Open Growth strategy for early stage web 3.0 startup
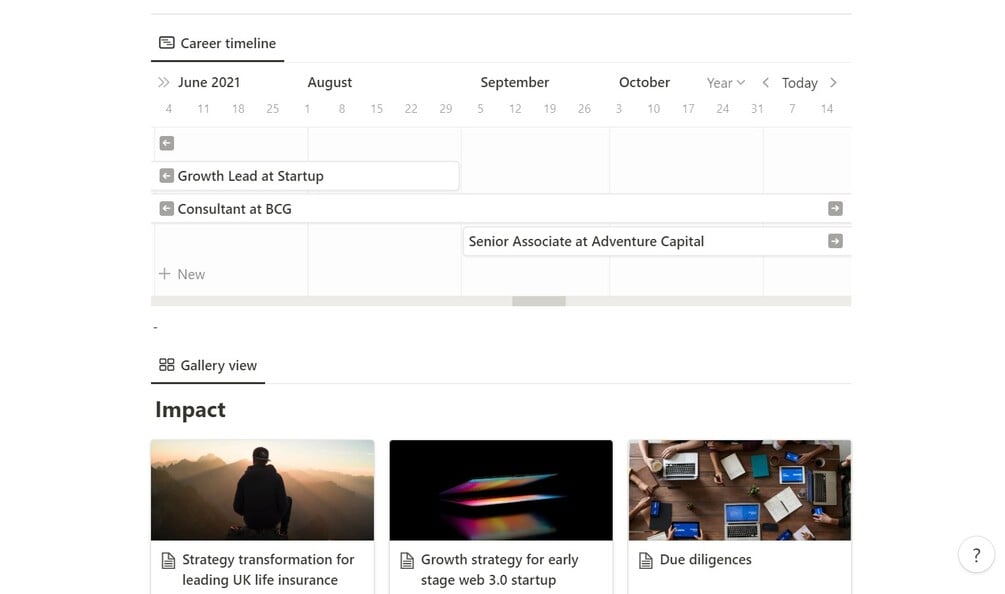 pos(499,570)
